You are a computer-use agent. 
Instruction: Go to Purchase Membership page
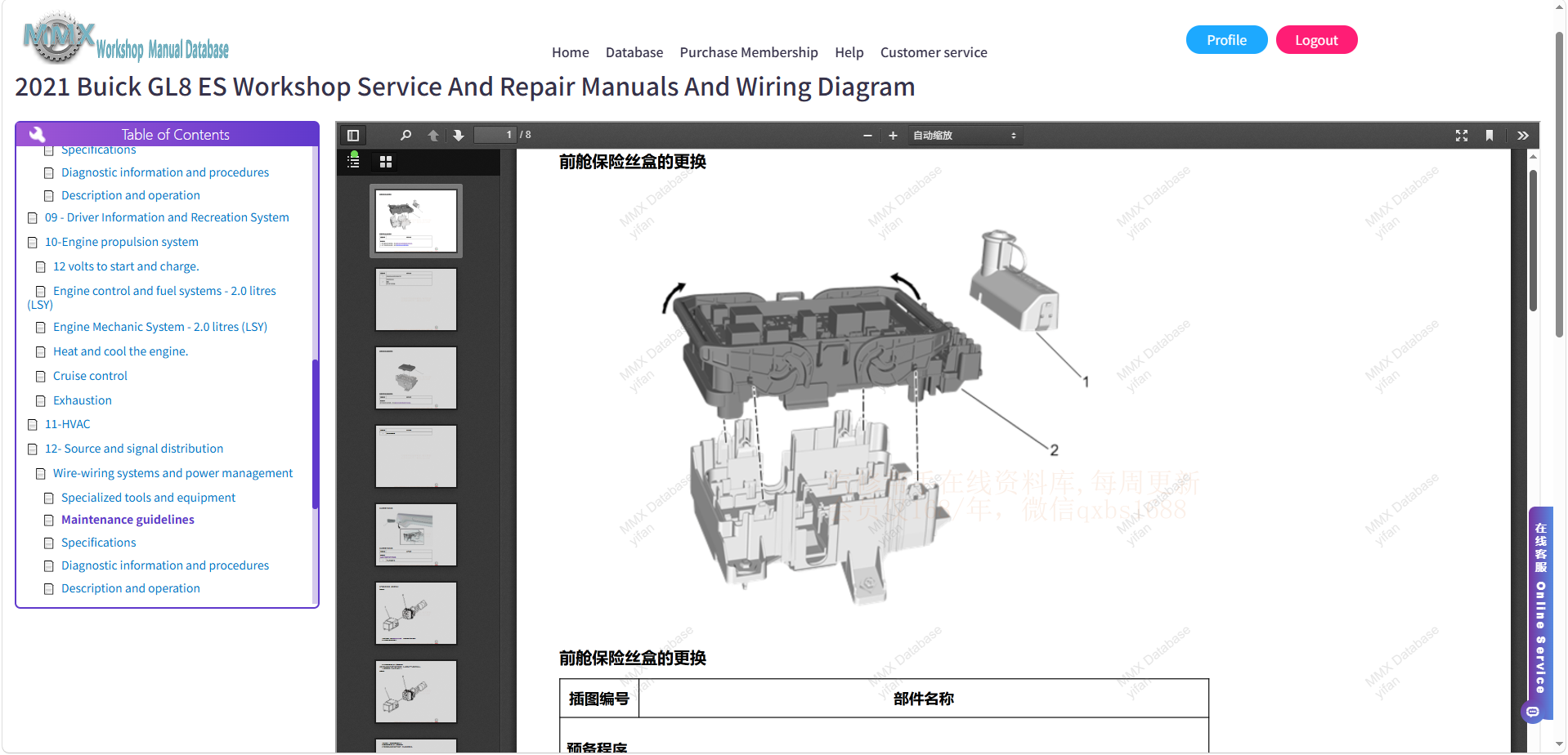pyautogui.click(x=749, y=52)
